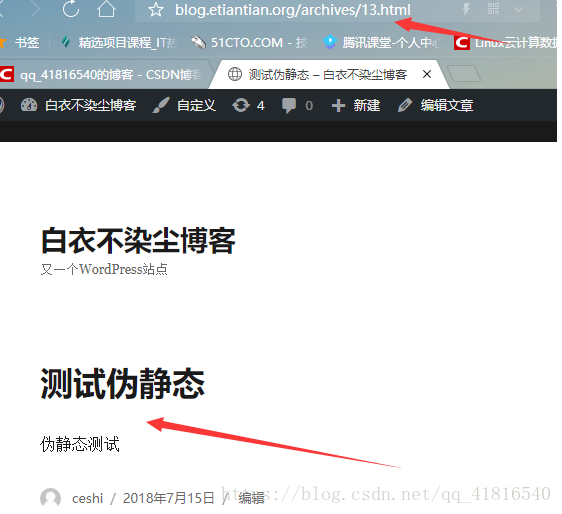The height and width of the screenshot is (514, 562).
Task: Open the post date 2018年7月15日
Action: coord(168,498)
